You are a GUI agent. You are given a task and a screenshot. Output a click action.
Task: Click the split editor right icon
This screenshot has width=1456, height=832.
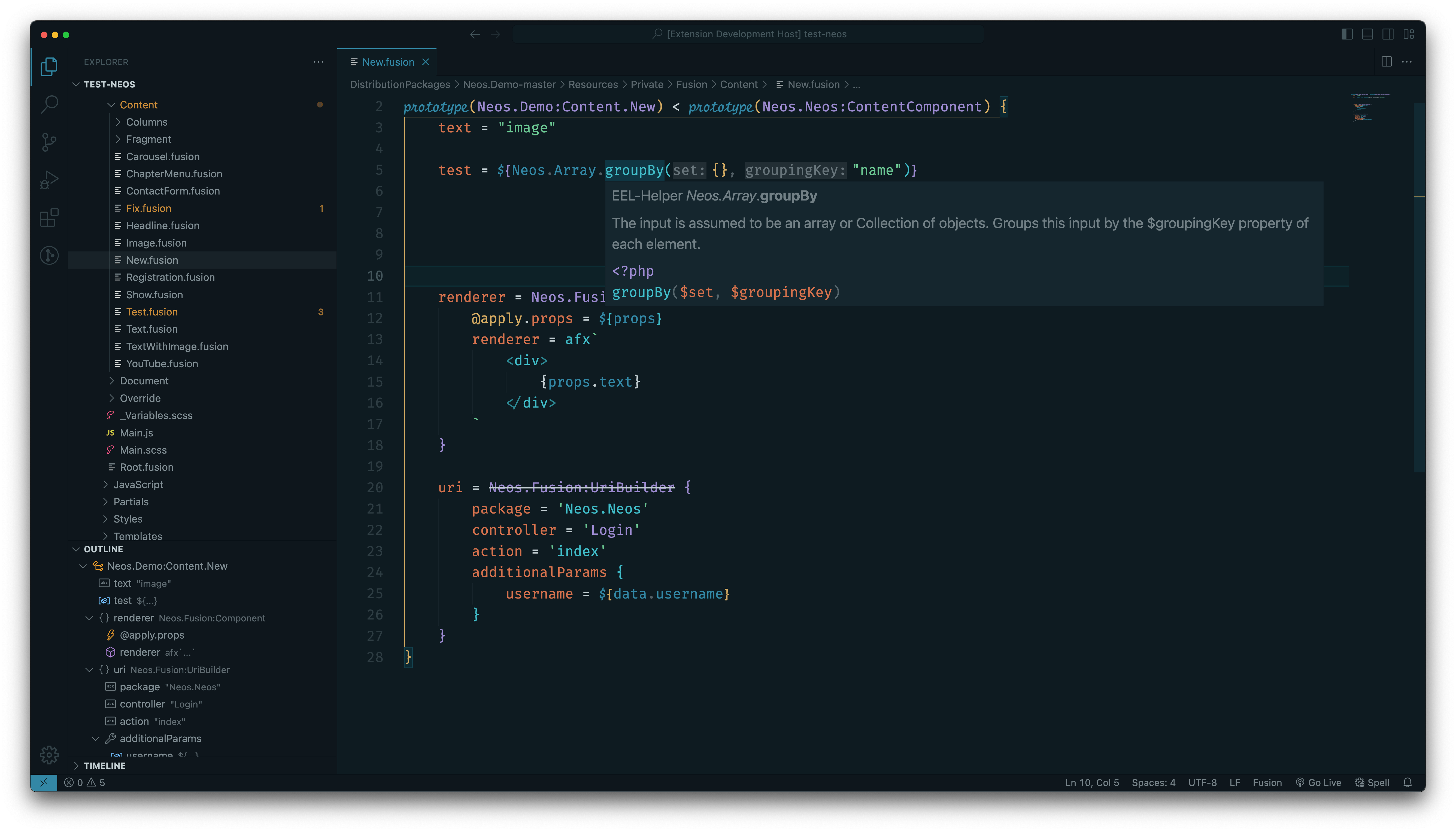click(x=1386, y=62)
